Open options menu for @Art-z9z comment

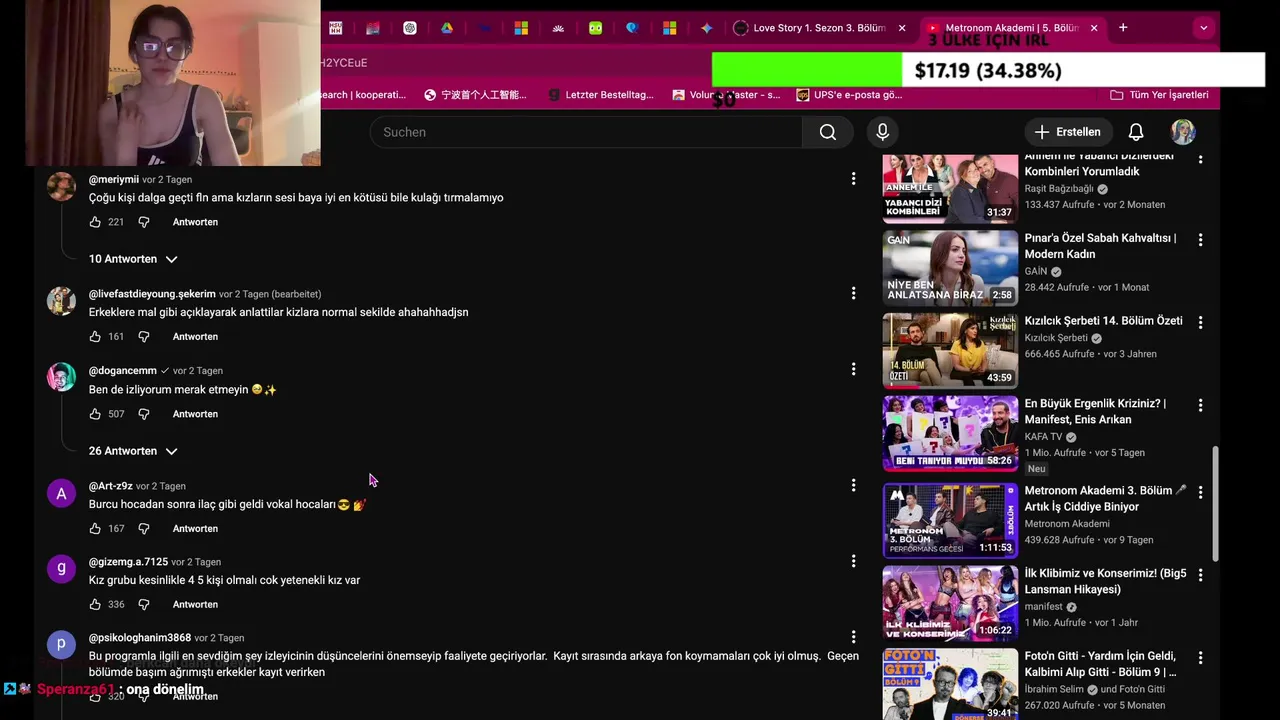coord(853,485)
